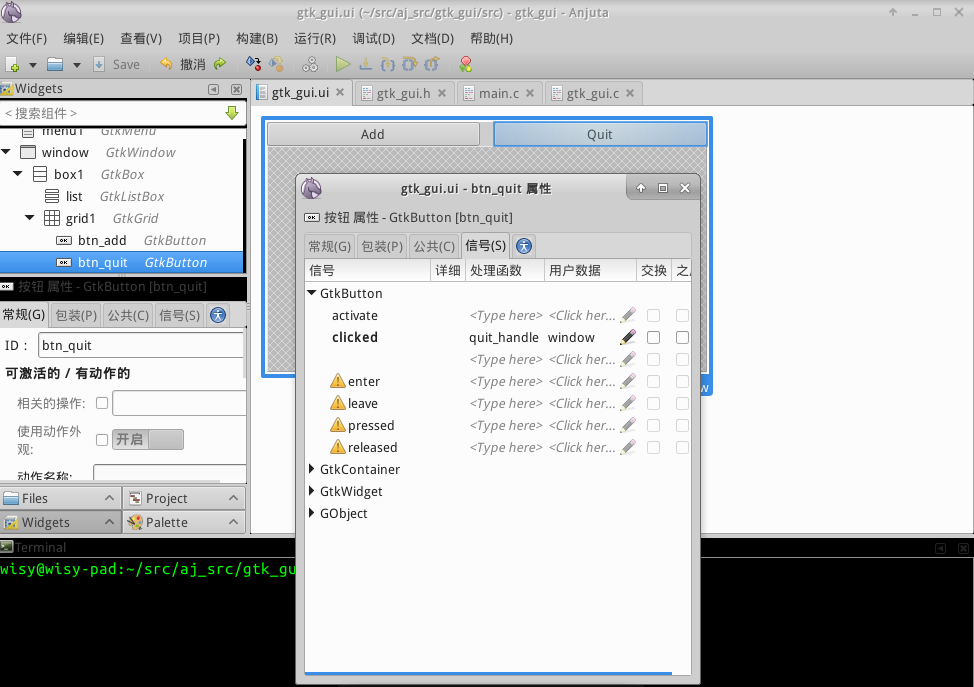This screenshot has width=974, height=687.
Task: Show the Palette panel button
Action: click(184, 522)
